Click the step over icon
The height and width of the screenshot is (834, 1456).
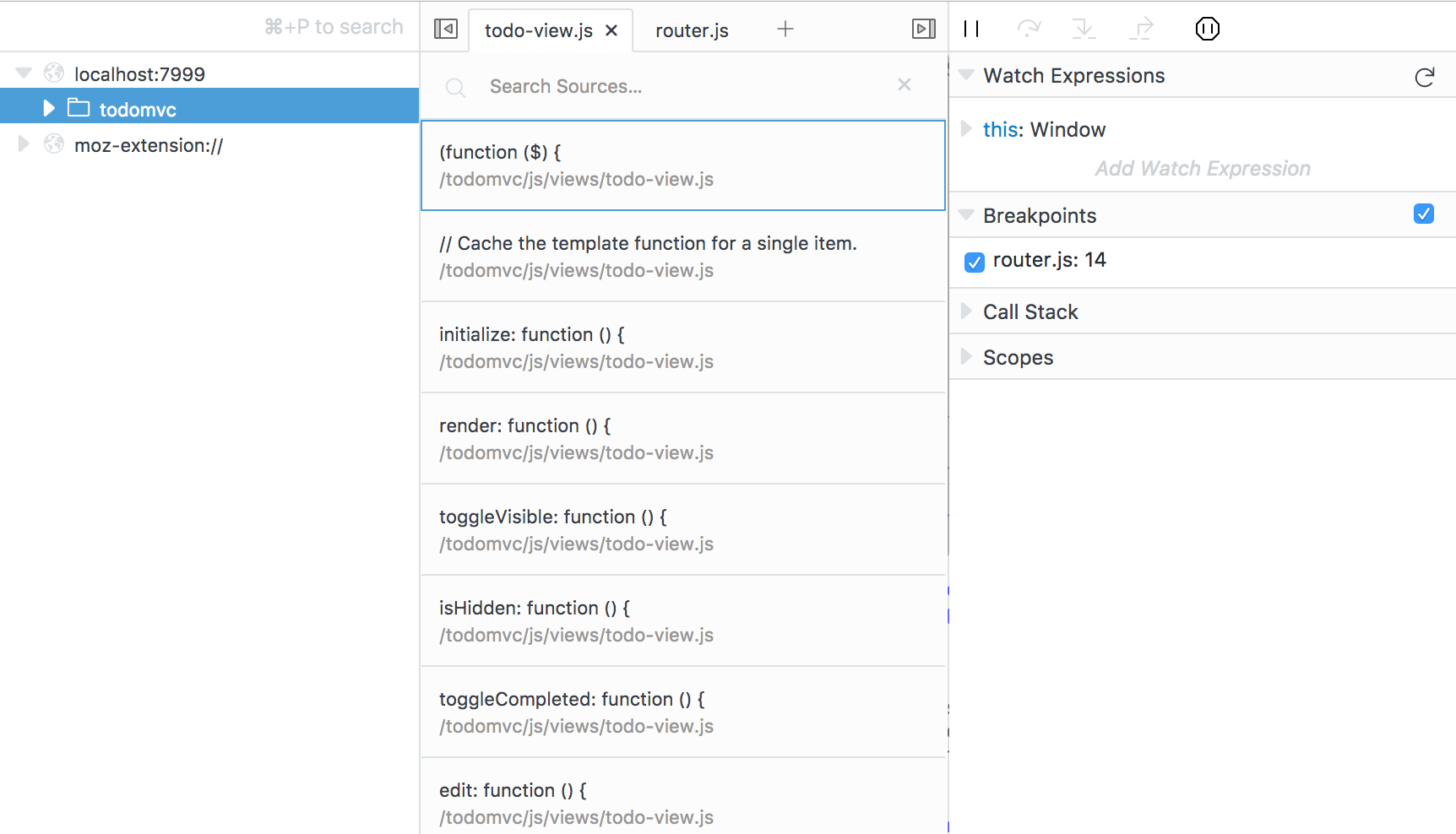click(1028, 29)
